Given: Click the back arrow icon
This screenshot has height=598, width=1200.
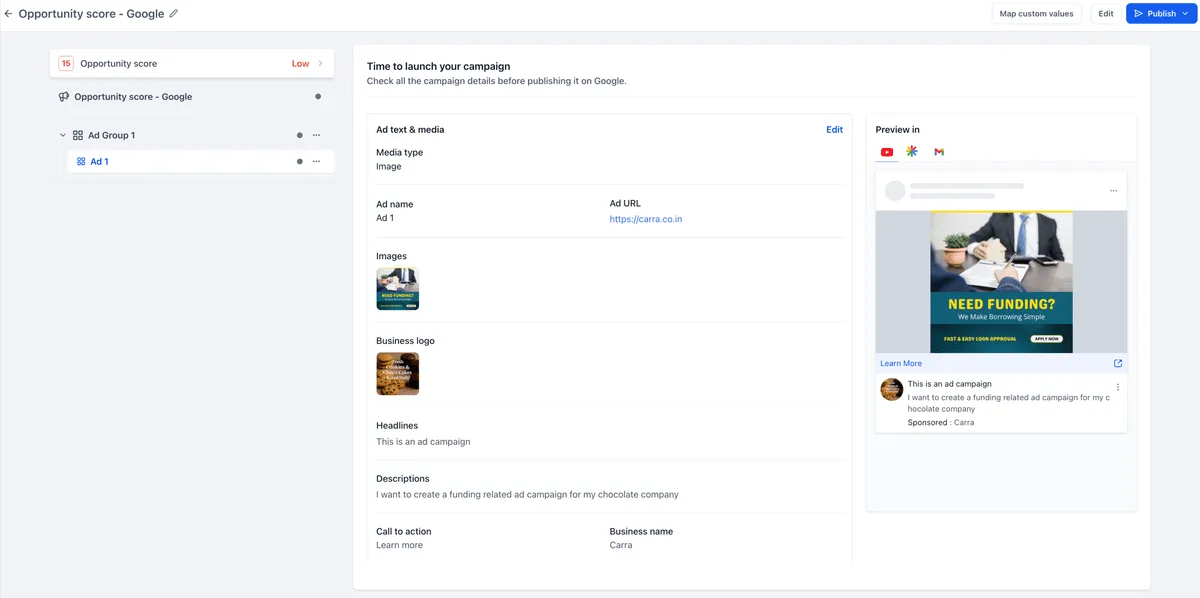Looking at the screenshot, I should pyautogui.click(x=8, y=14).
